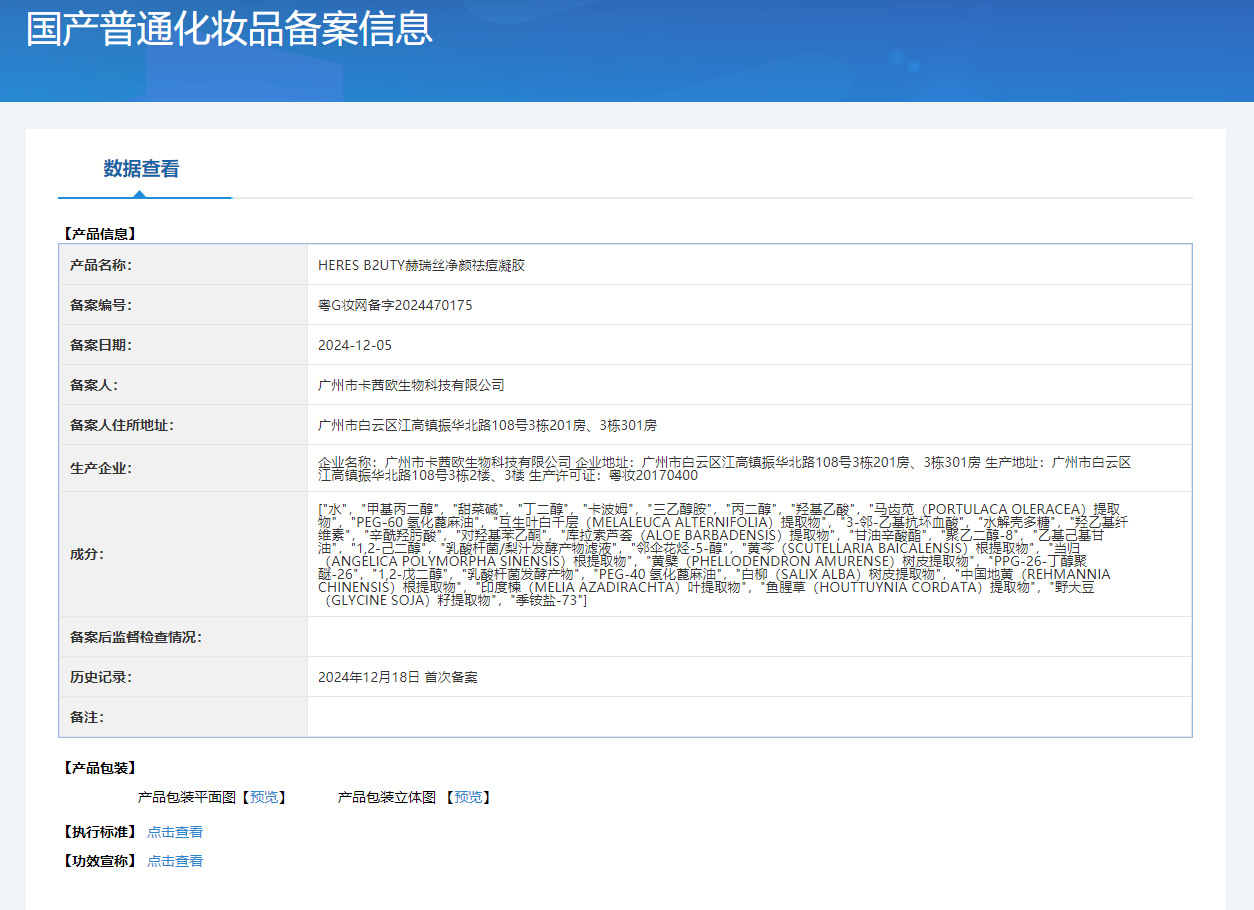Click the 生产企业 row label
The image size is (1254, 910).
tap(101, 468)
